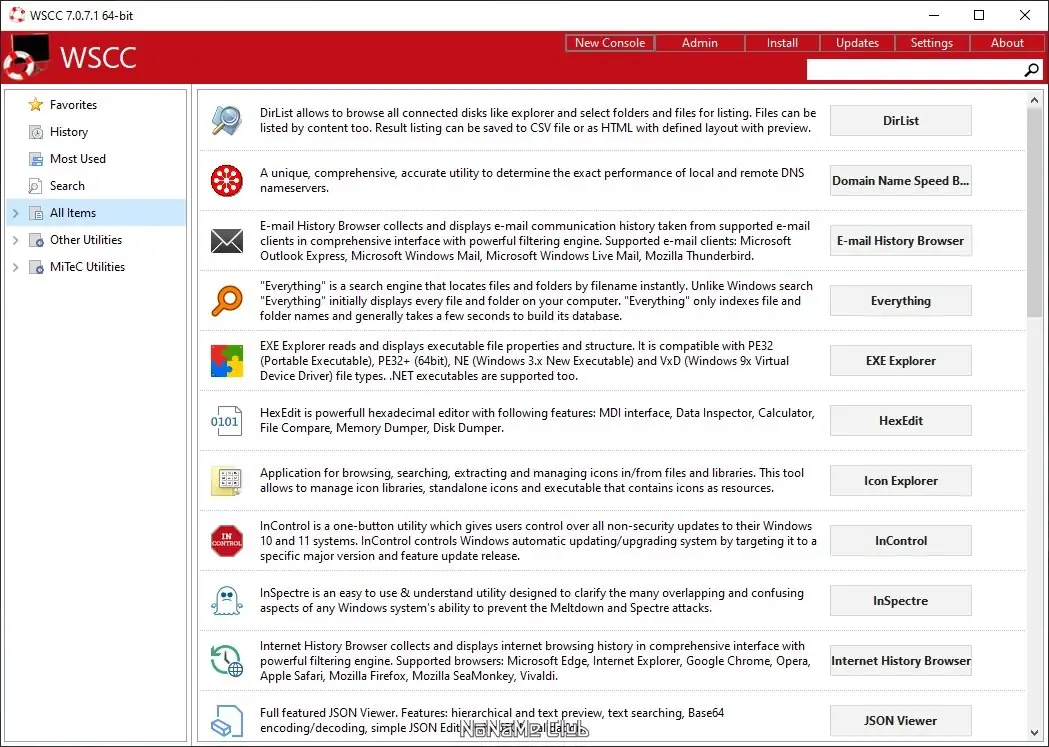Launch the Icon Explorer button
The image size is (1049, 747).
(900, 481)
